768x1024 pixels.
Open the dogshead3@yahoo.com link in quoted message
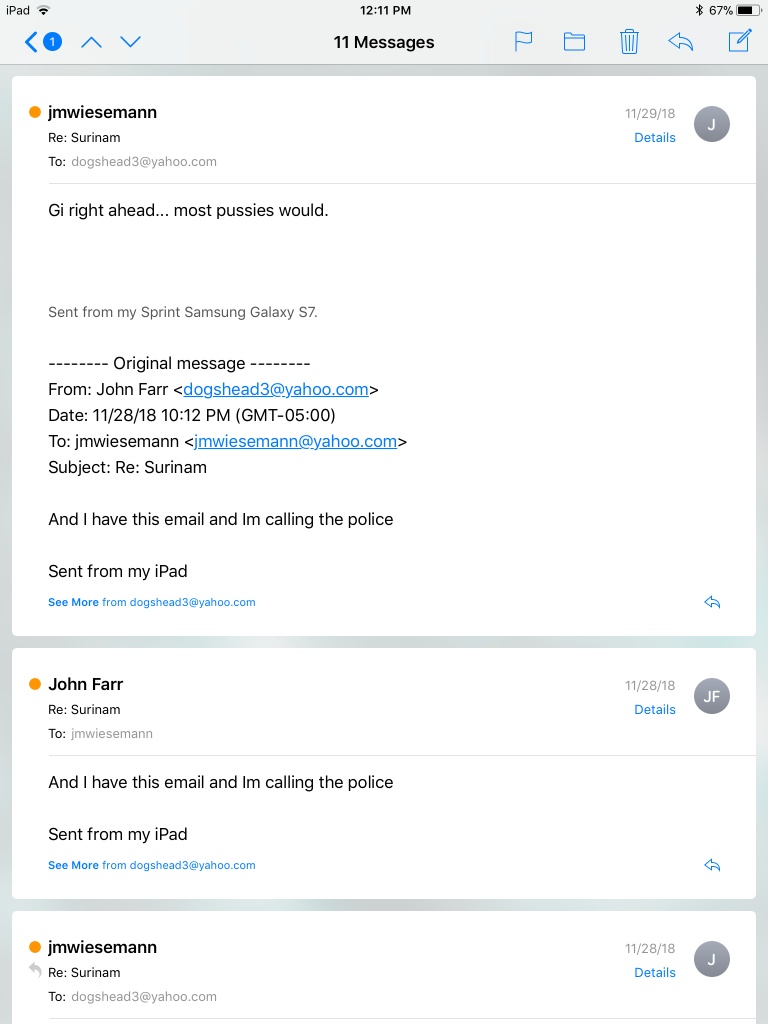(x=276, y=389)
